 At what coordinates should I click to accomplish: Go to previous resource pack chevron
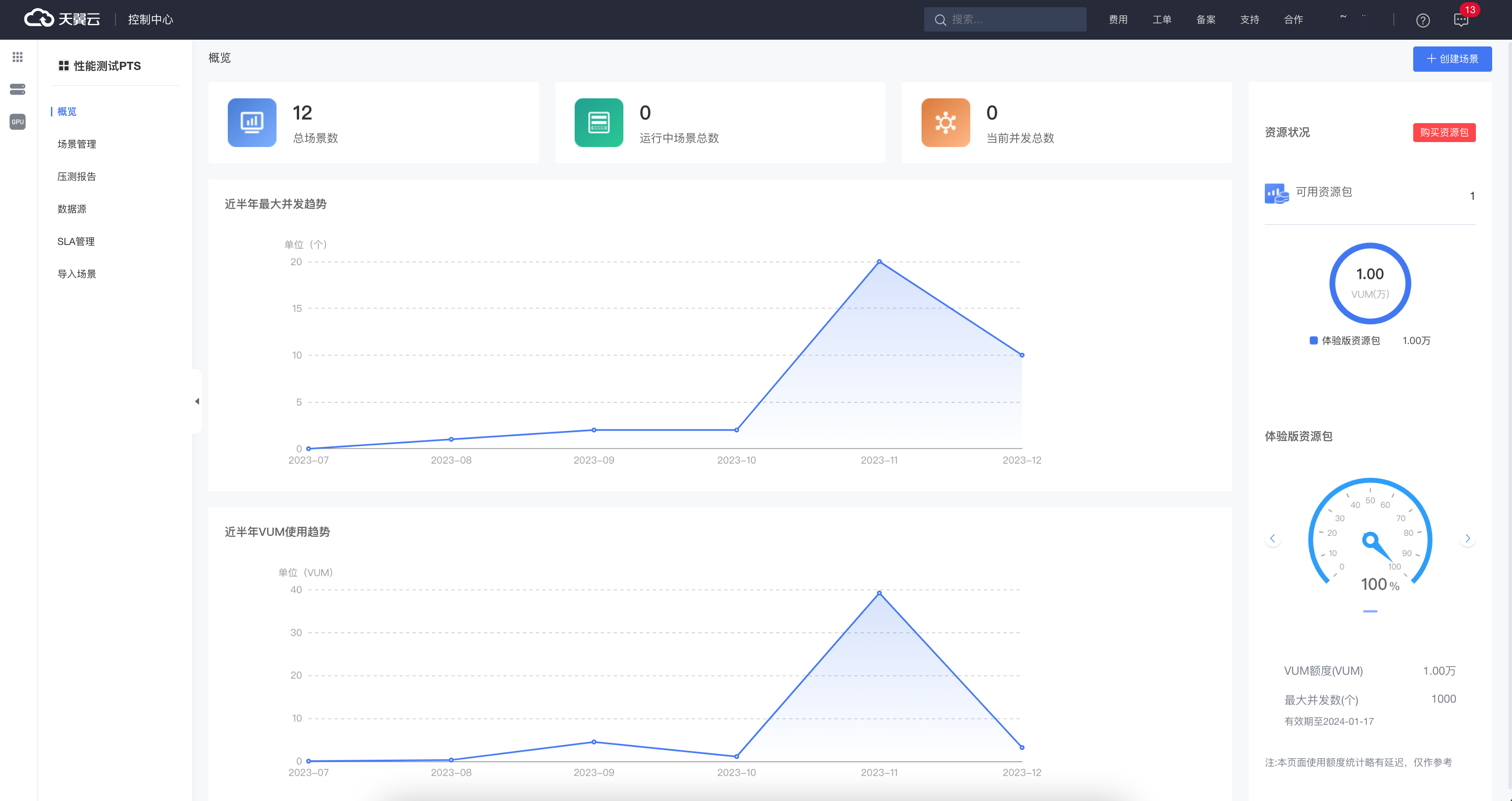pyautogui.click(x=1272, y=538)
